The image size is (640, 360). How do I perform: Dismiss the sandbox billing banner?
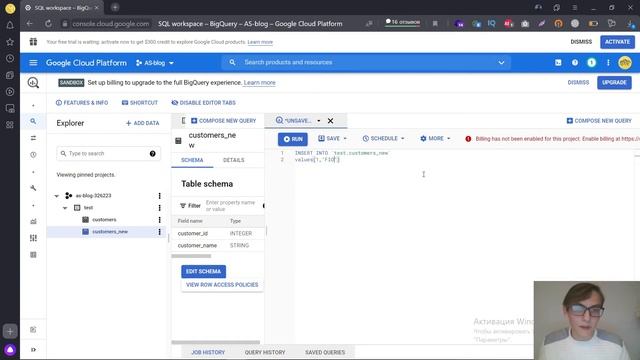point(578,82)
